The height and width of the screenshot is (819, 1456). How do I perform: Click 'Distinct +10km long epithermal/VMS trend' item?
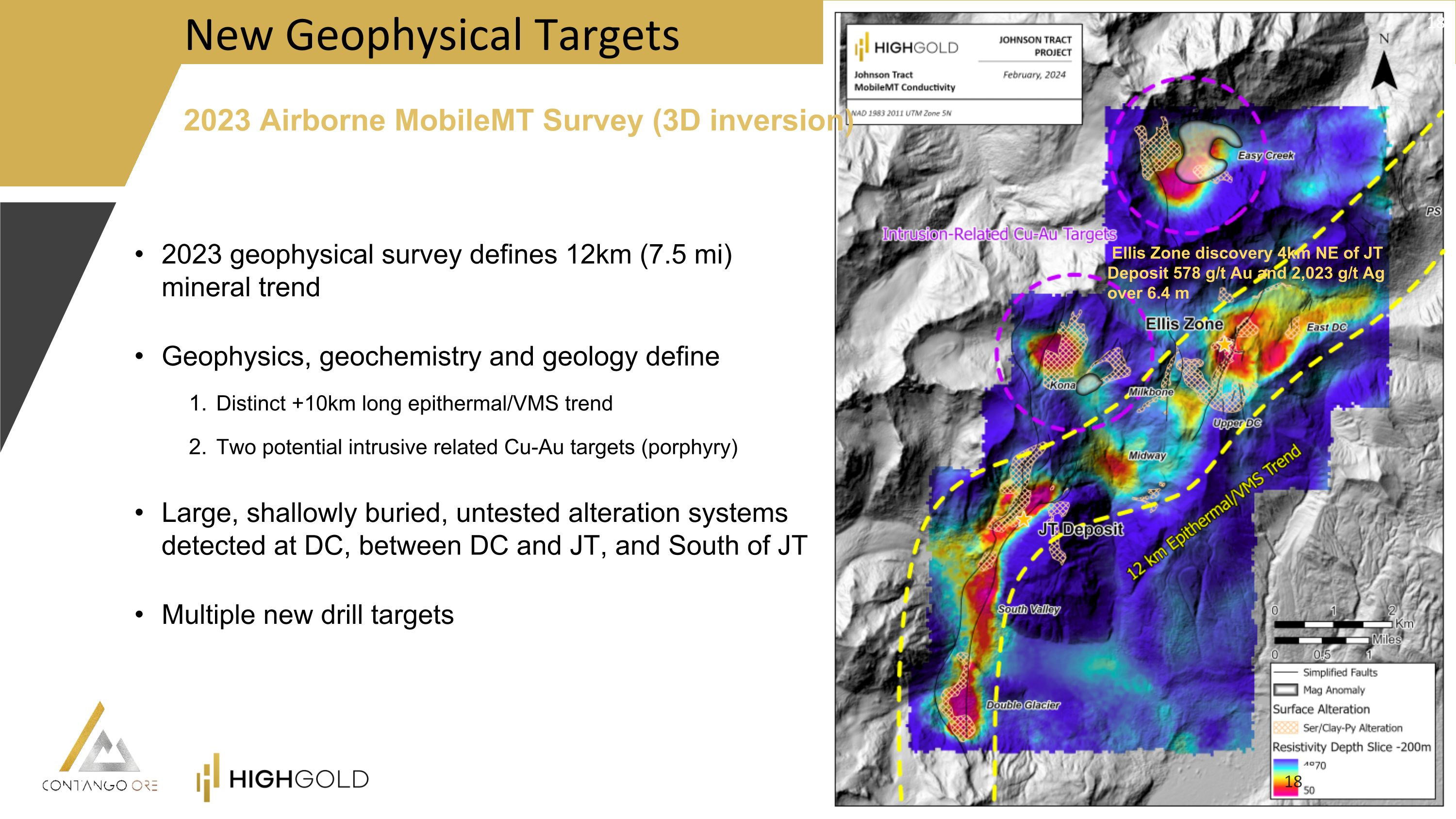pos(414,403)
